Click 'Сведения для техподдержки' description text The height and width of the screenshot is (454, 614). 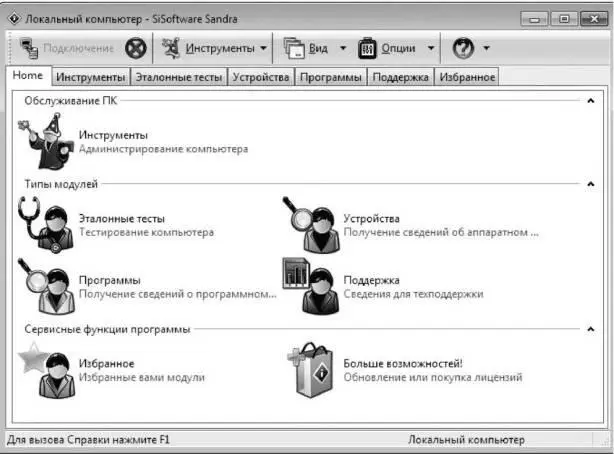coord(414,294)
